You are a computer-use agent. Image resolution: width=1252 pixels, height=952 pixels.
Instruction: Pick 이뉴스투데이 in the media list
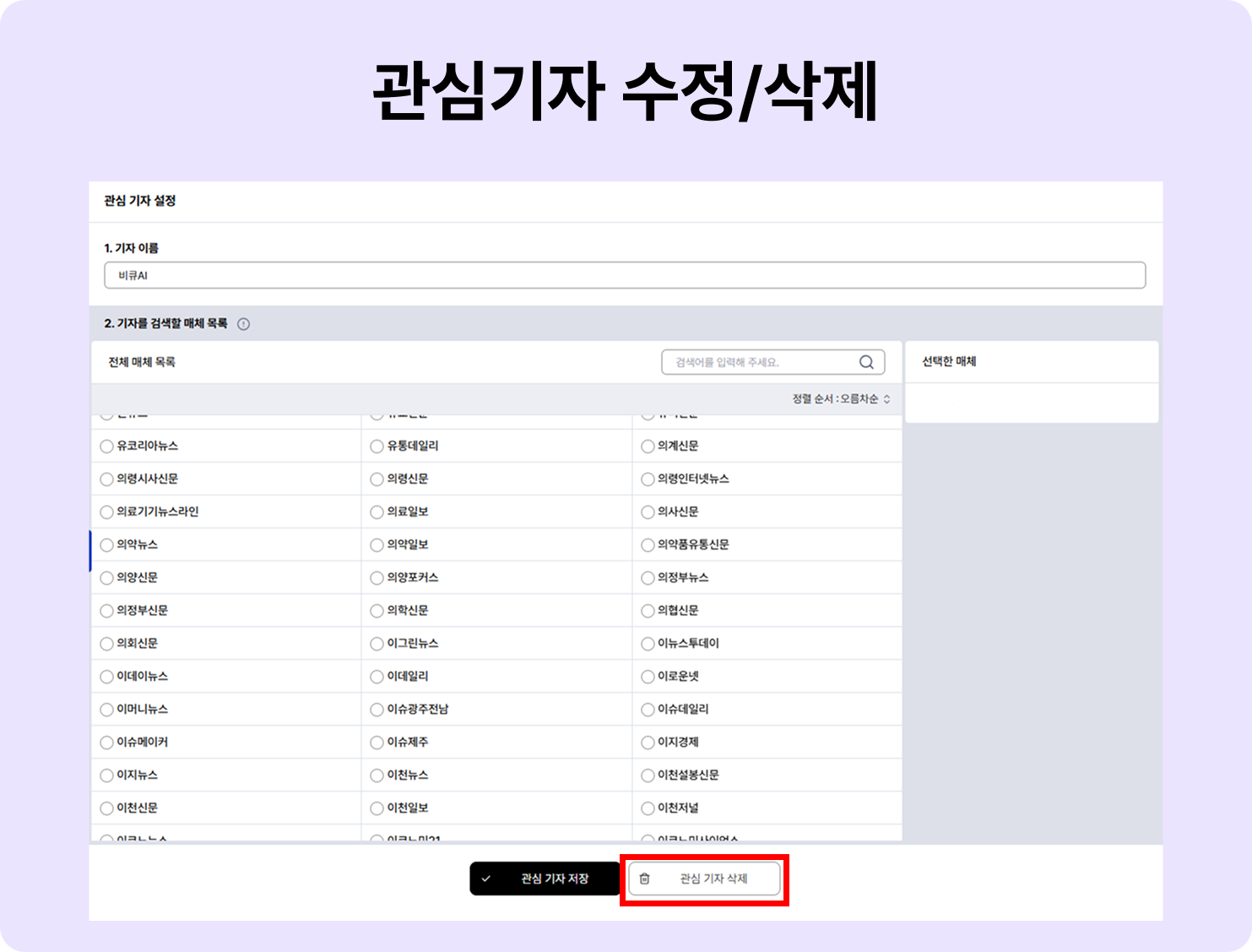click(688, 644)
